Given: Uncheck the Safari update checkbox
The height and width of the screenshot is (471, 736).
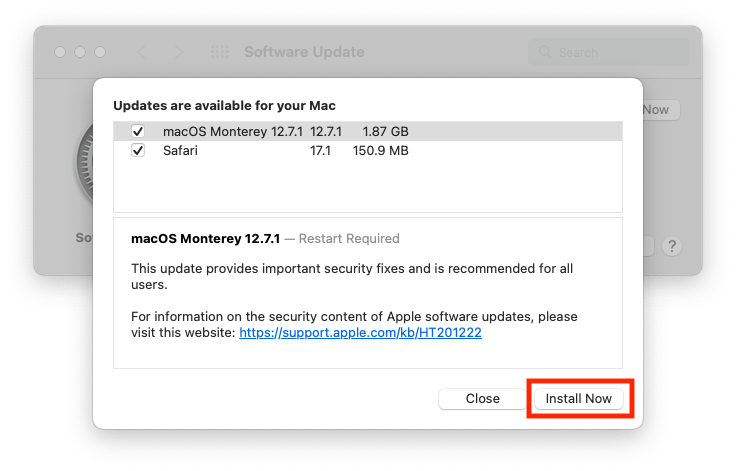Looking at the screenshot, I should (x=138, y=150).
